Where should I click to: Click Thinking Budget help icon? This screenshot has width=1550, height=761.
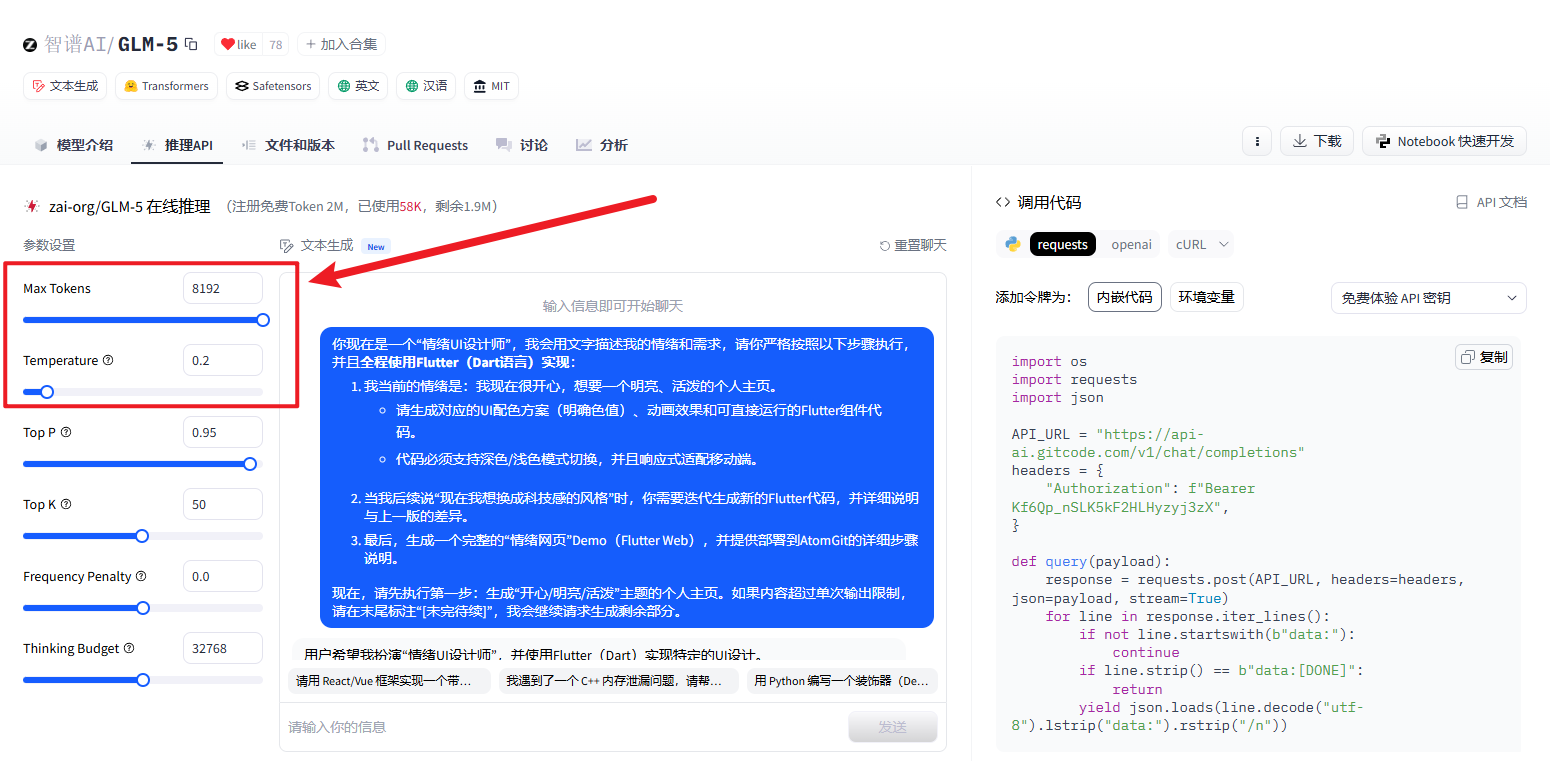click(x=129, y=648)
